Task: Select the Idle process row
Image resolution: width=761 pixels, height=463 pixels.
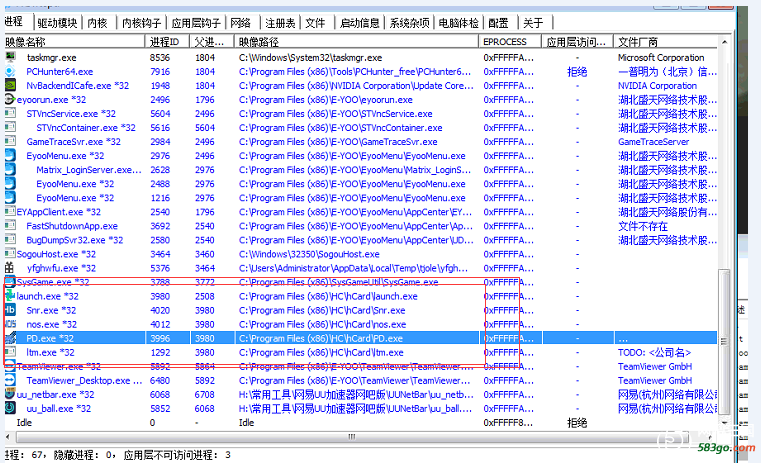Action: click(361, 423)
